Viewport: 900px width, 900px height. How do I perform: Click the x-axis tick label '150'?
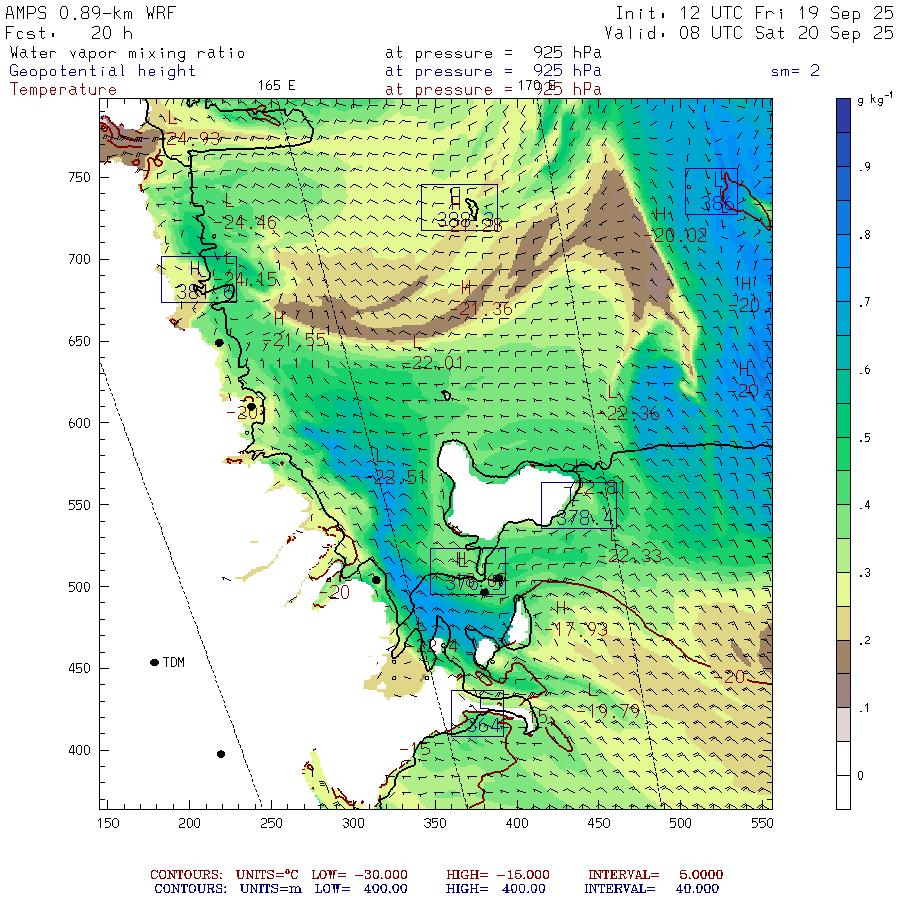[x=108, y=823]
